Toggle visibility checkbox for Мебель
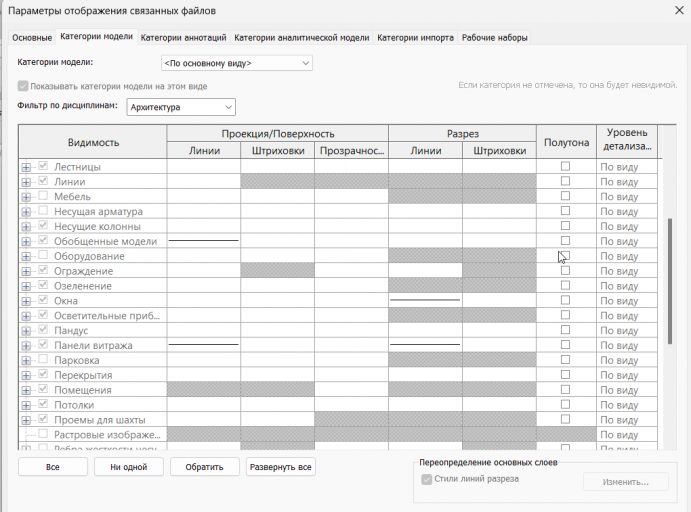The image size is (691, 512). tap(43, 196)
